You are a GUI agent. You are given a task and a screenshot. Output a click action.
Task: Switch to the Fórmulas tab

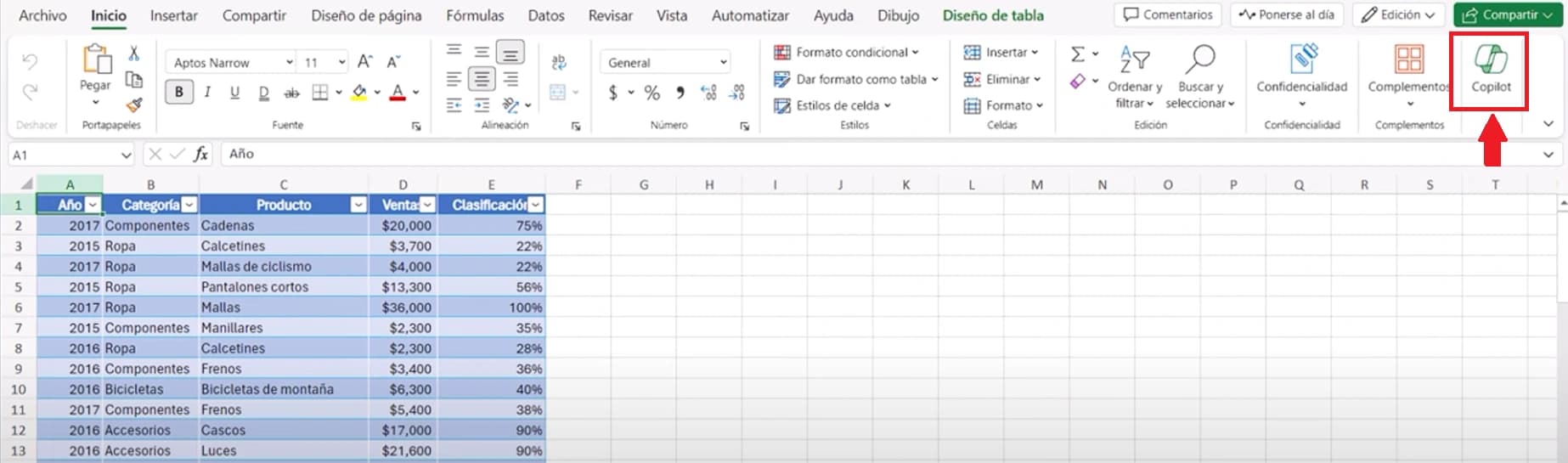(475, 15)
